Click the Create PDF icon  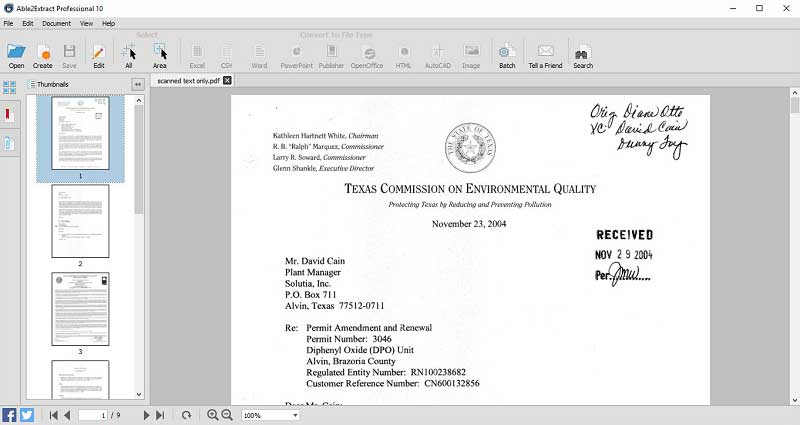(43, 55)
